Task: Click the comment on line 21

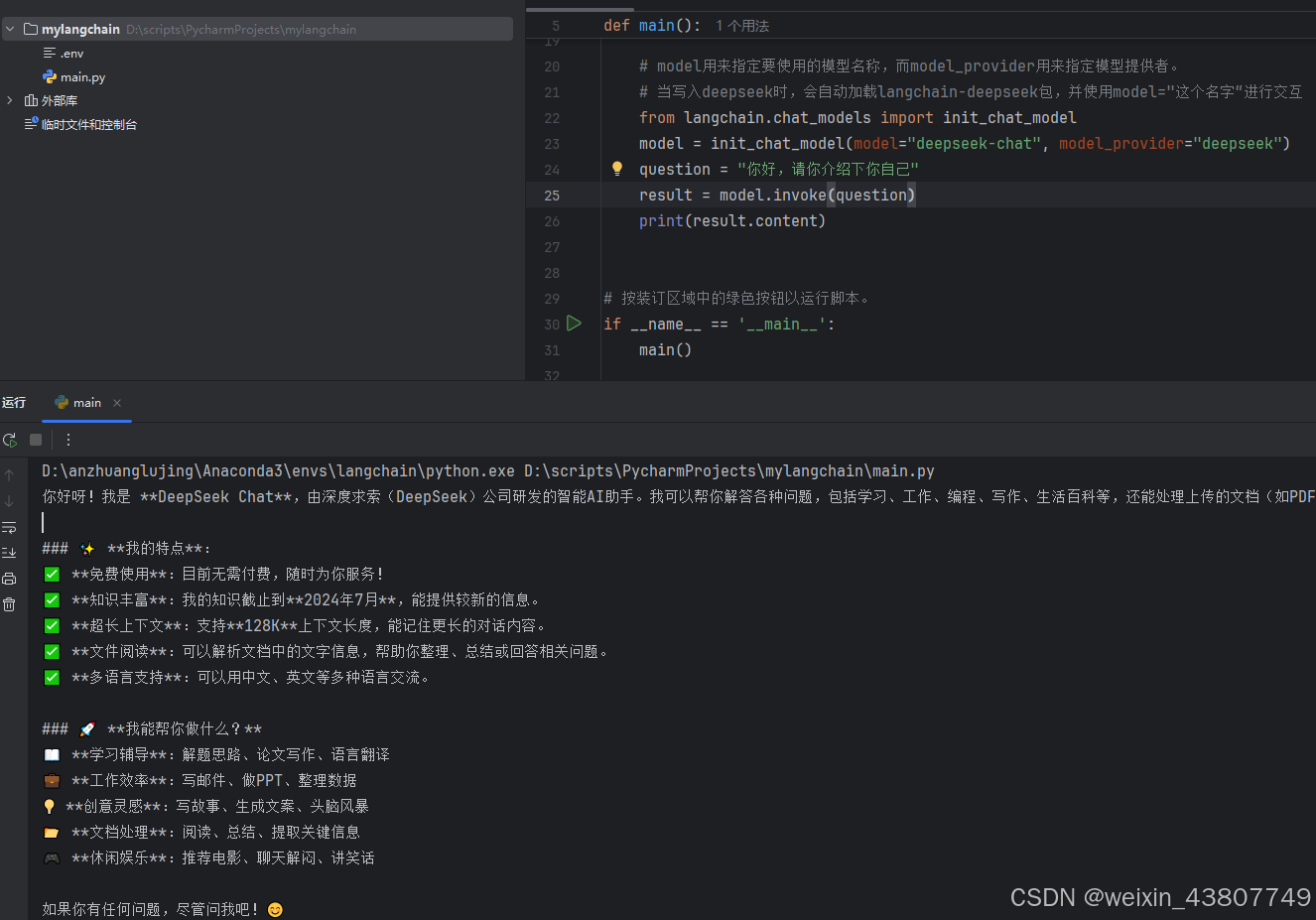Action: (x=971, y=92)
